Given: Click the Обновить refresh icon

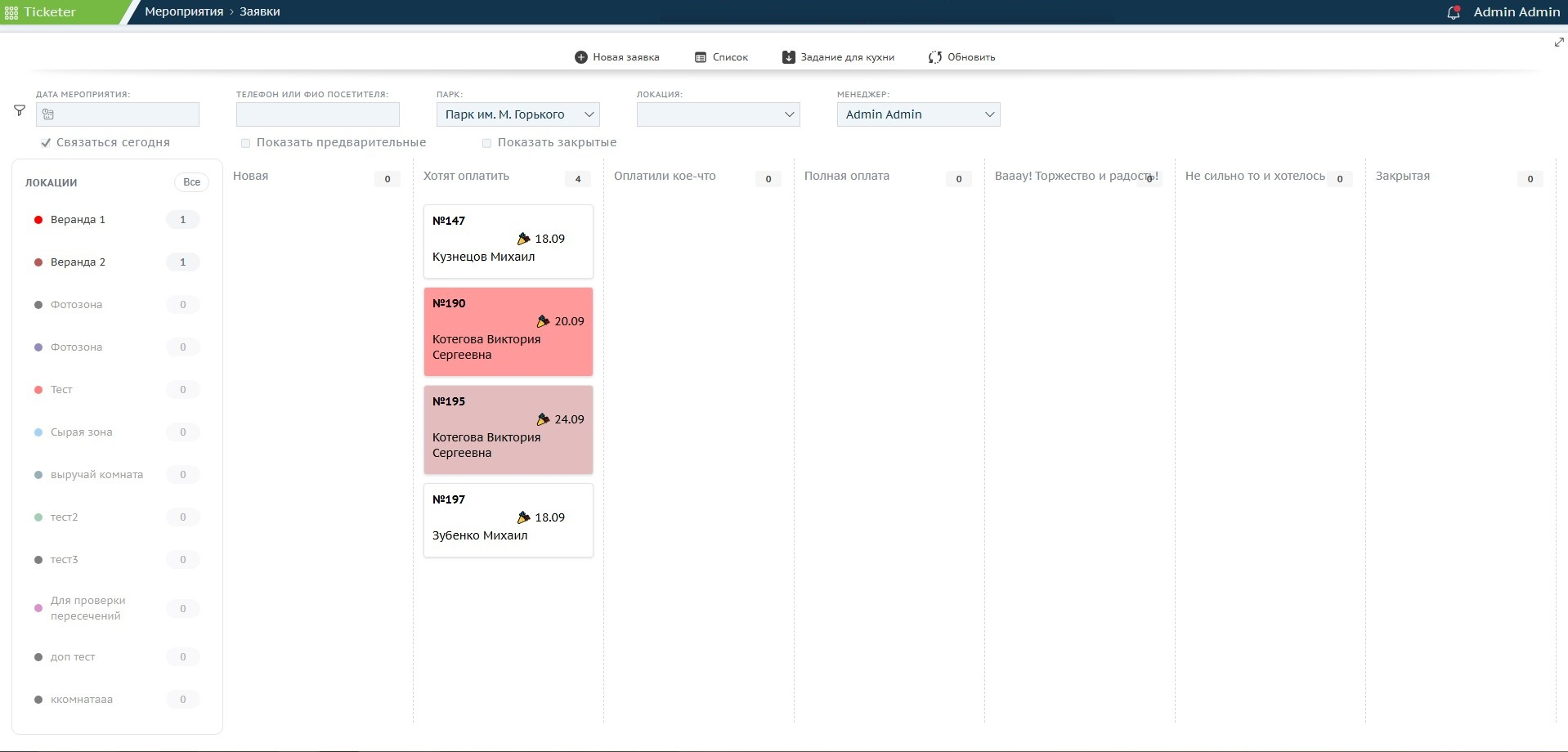Looking at the screenshot, I should pyautogui.click(x=935, y=57).
